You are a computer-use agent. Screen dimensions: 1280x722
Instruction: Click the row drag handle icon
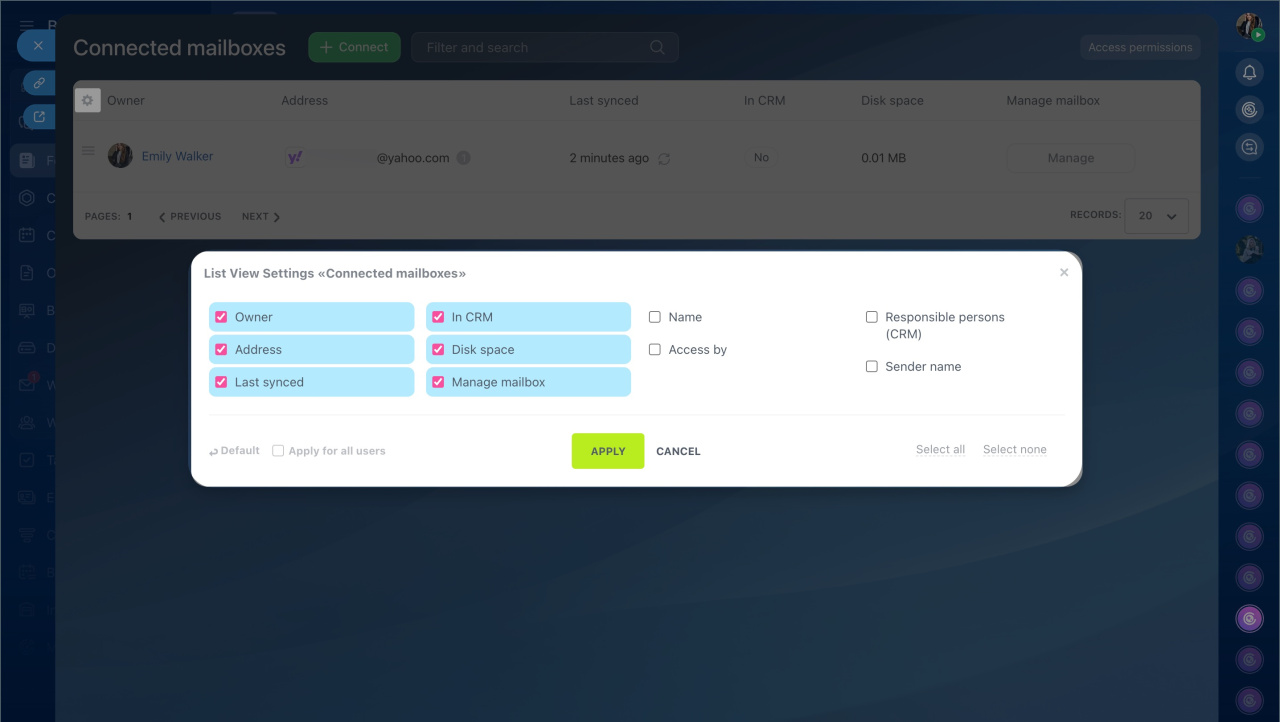click(88, 151)
